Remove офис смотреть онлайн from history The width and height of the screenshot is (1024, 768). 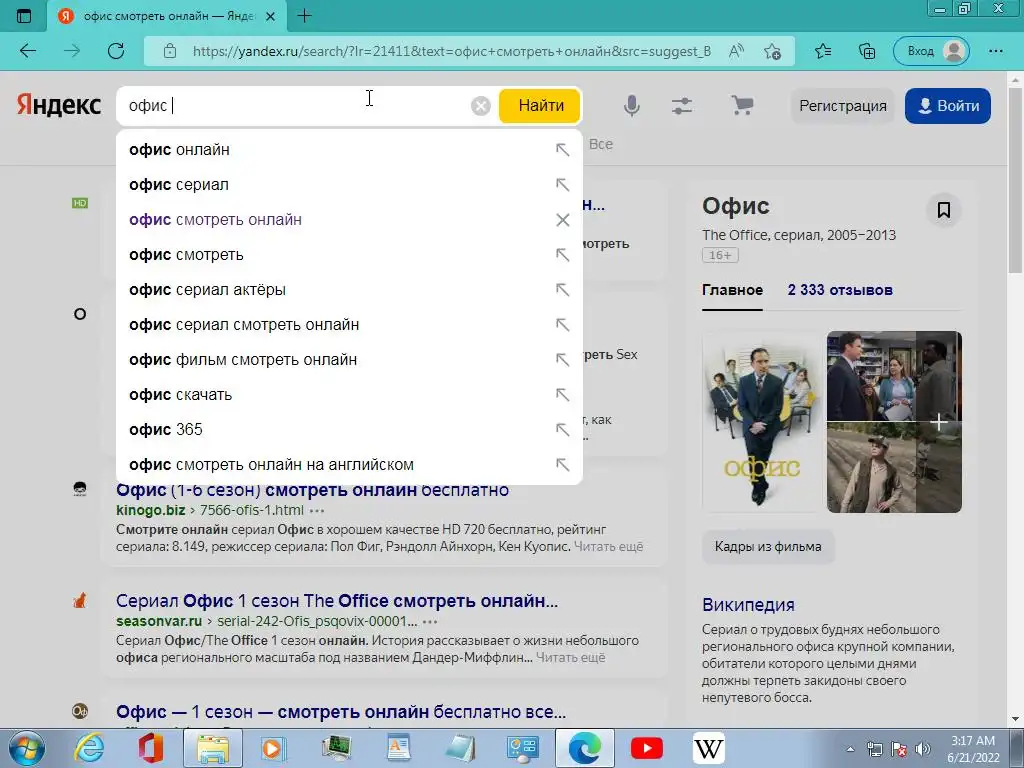(x=562, y=220)
